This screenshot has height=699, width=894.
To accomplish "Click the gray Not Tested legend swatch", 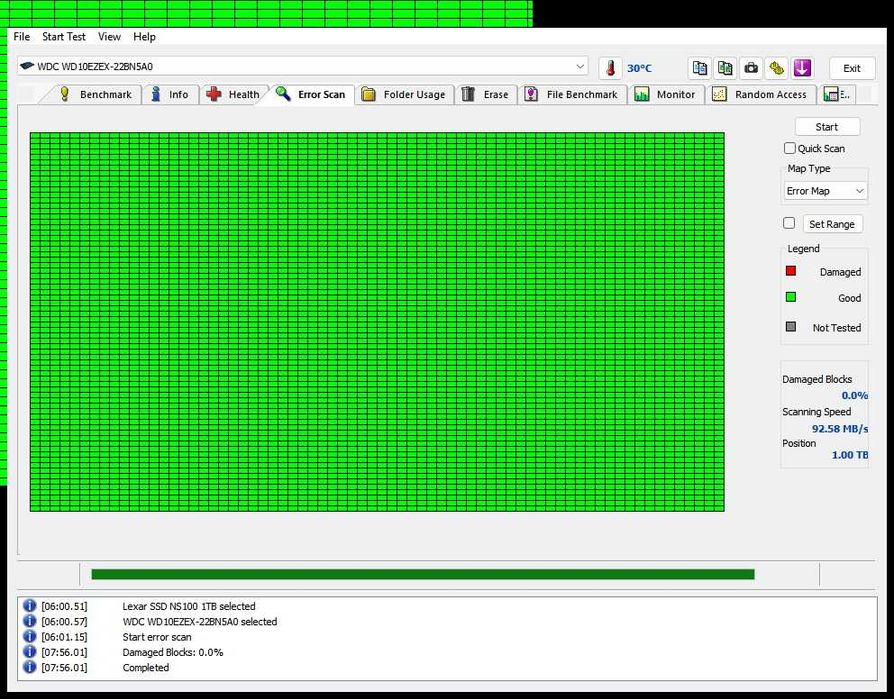I will [791, 327].
